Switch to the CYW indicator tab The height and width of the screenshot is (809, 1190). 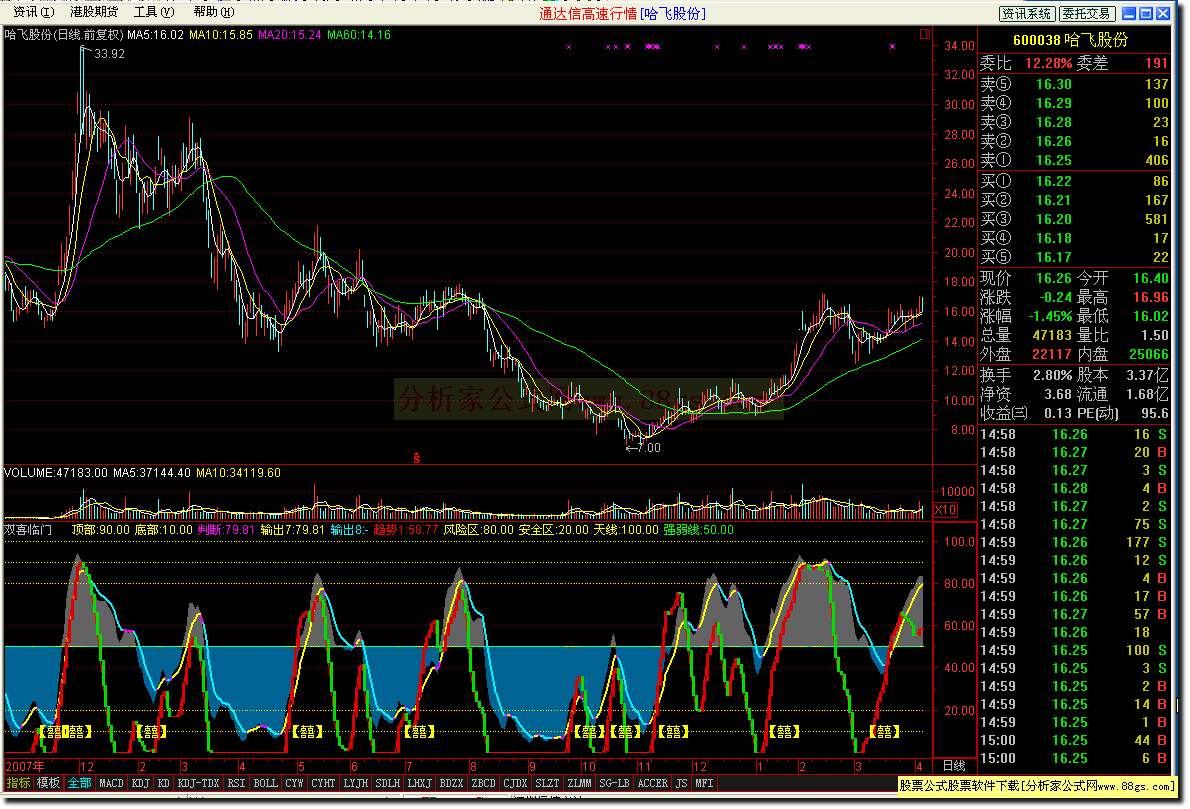click(294, 783)
